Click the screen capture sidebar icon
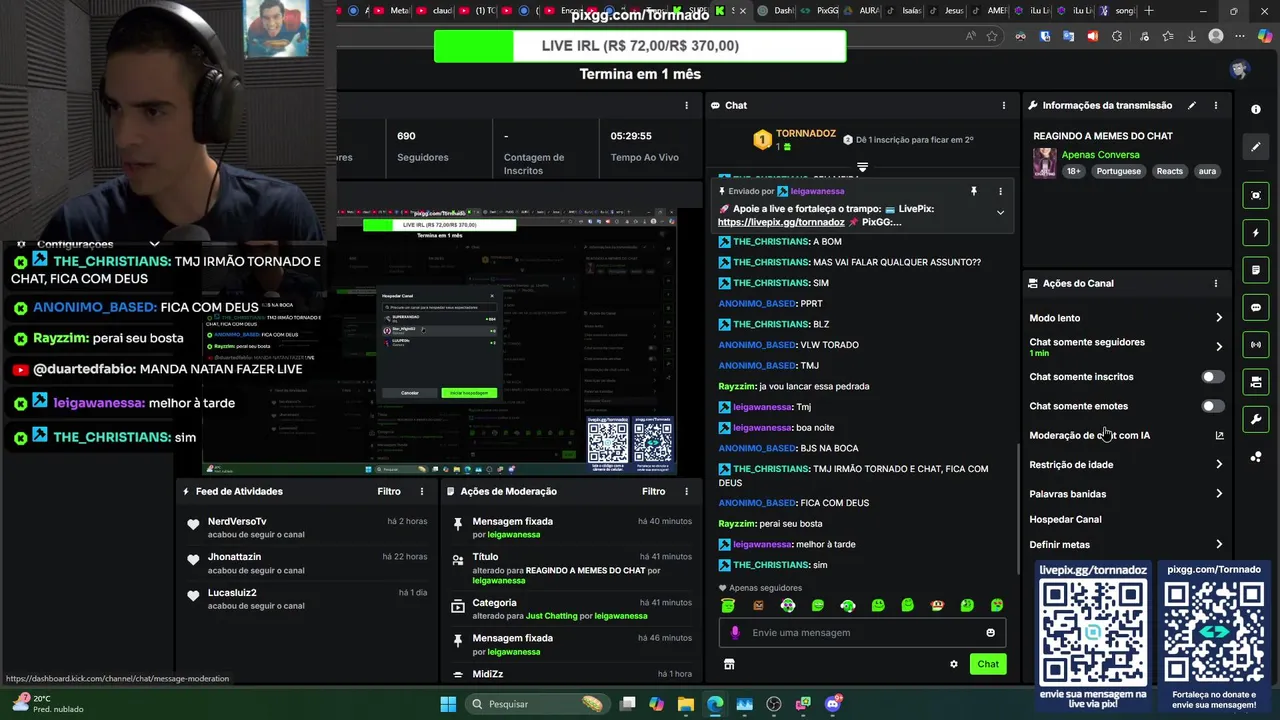1280x720 pixels. pyautogui.click(x=1256, y=195)
